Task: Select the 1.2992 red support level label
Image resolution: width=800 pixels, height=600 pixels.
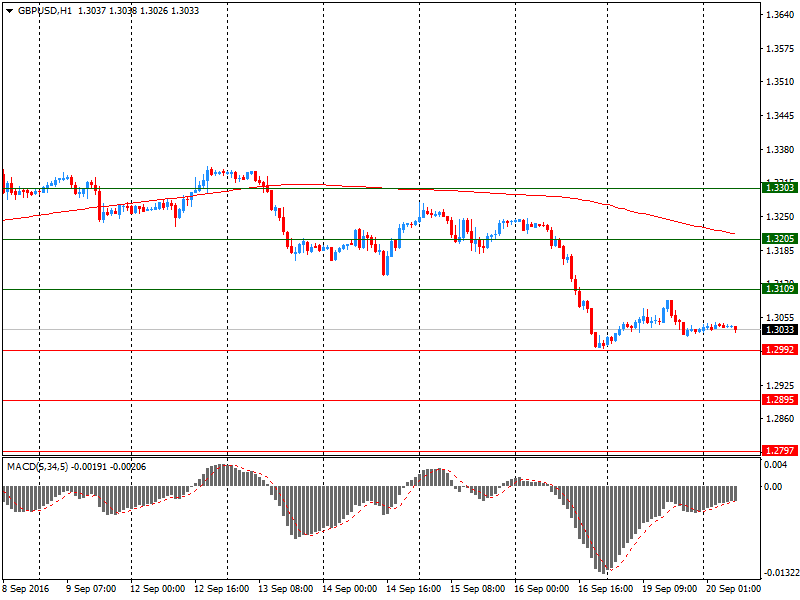Action: [x=780, y=350]
